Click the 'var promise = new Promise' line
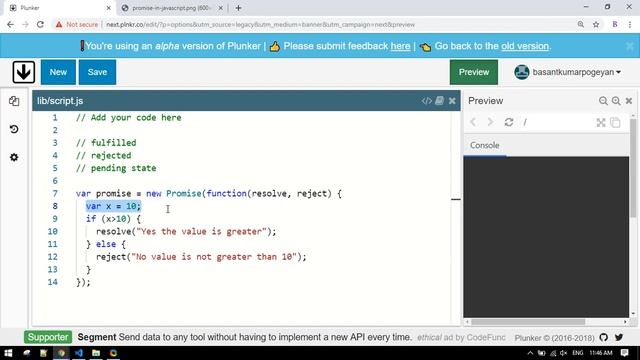The width and height of the screenshot is (640, 360). (209, 193)
